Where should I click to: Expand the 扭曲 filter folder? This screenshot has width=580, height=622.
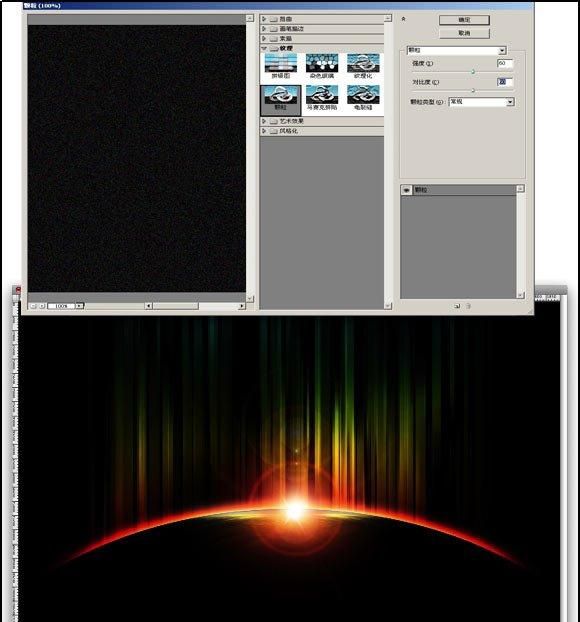[264, 19]
